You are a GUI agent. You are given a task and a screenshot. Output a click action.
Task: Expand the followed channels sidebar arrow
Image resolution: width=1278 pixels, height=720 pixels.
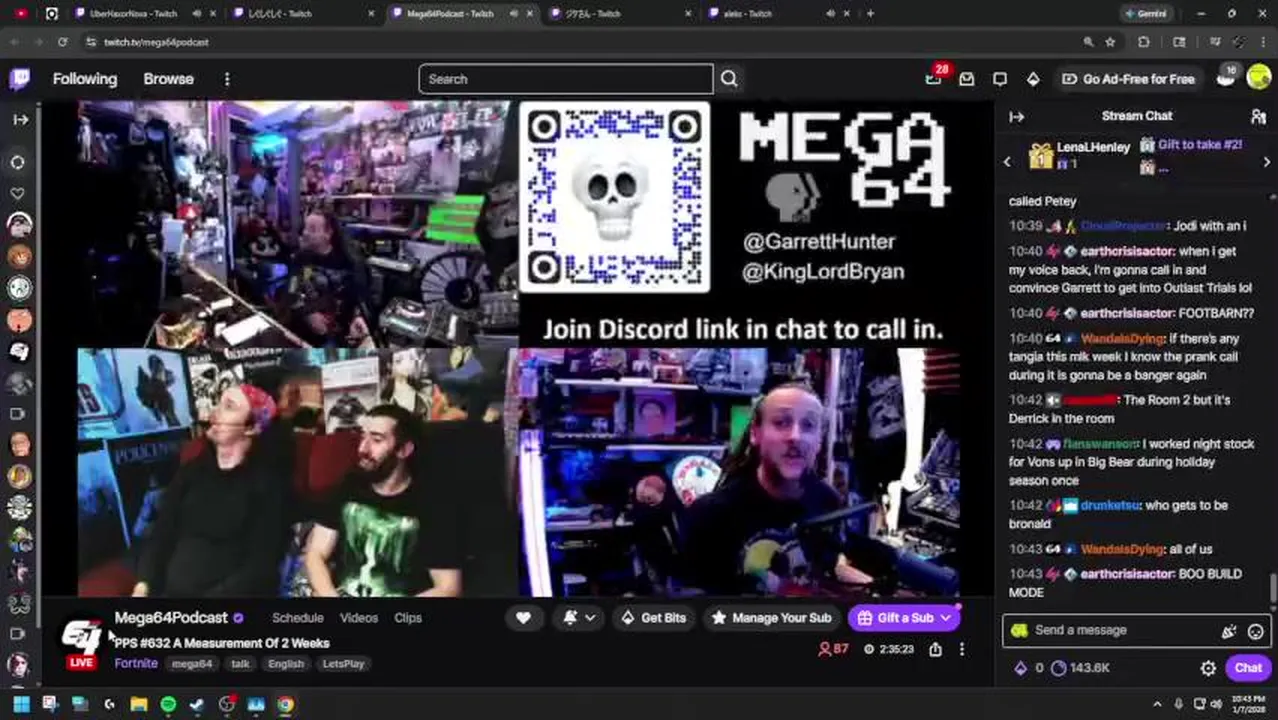point(20,119)
